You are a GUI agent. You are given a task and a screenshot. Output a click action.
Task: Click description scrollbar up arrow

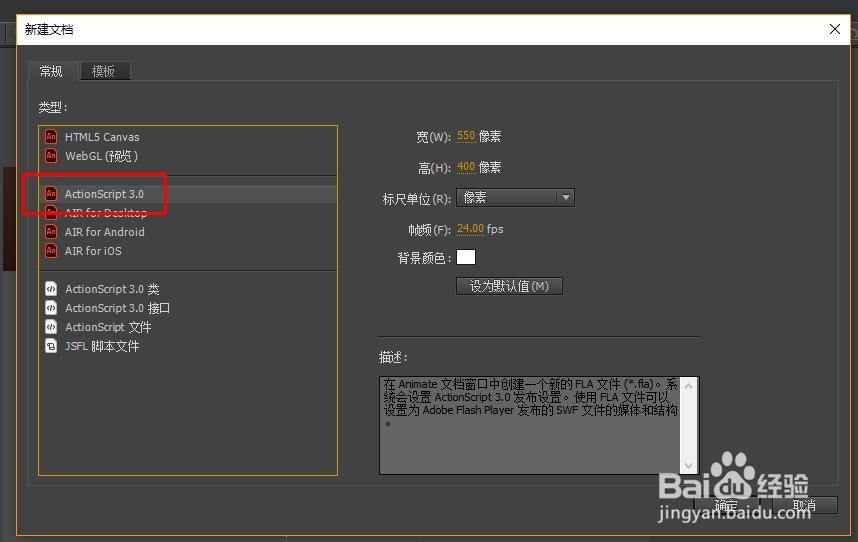[x=688, y=386]
